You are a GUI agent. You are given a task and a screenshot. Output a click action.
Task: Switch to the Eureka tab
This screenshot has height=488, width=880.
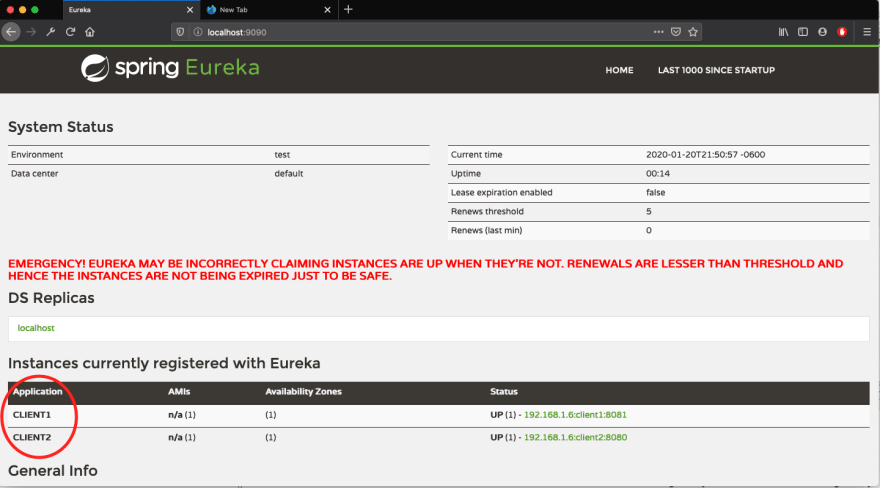coord(130,10)
